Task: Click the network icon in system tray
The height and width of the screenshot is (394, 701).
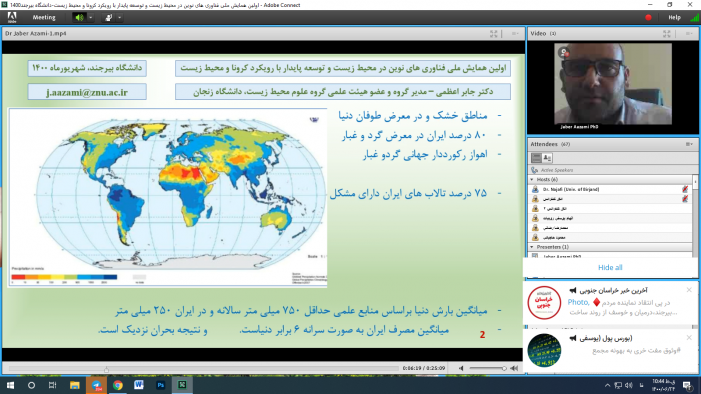Action: pyautogui.click(x=618, y=385)
